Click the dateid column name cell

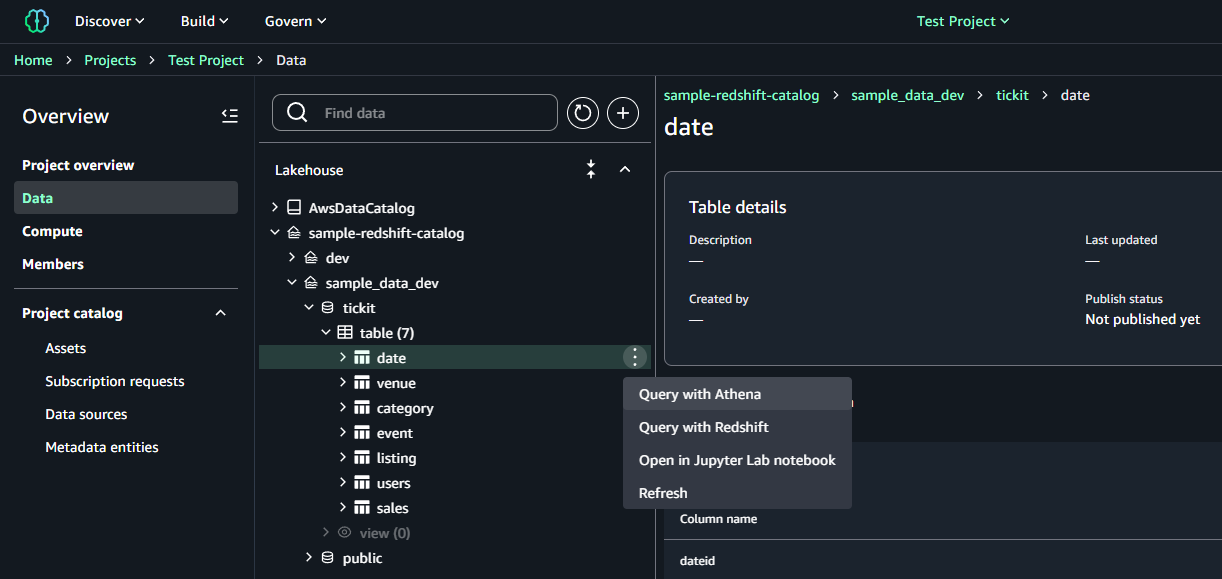click(x=697, y=561)
